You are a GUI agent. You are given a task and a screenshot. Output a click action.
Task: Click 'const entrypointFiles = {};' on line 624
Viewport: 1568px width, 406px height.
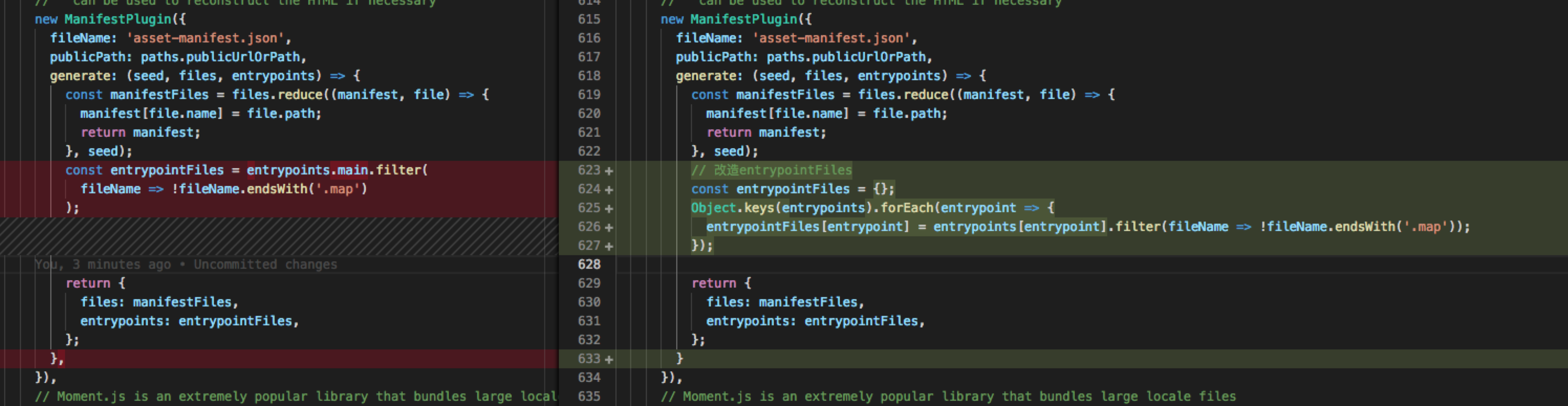(793, 189)
